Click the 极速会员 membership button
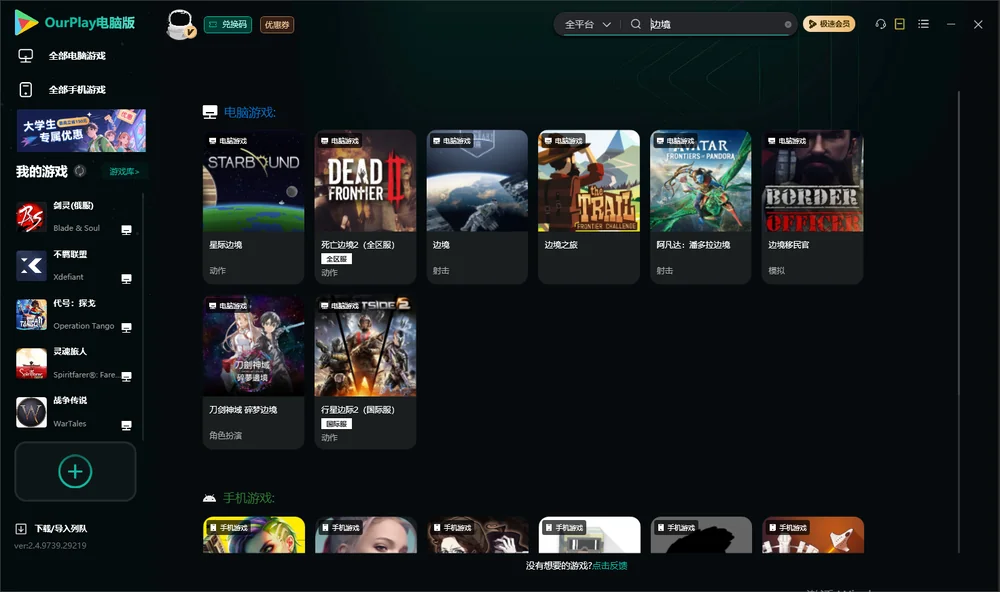This screenshot has height=592, width=1000. tap(828, 24)
